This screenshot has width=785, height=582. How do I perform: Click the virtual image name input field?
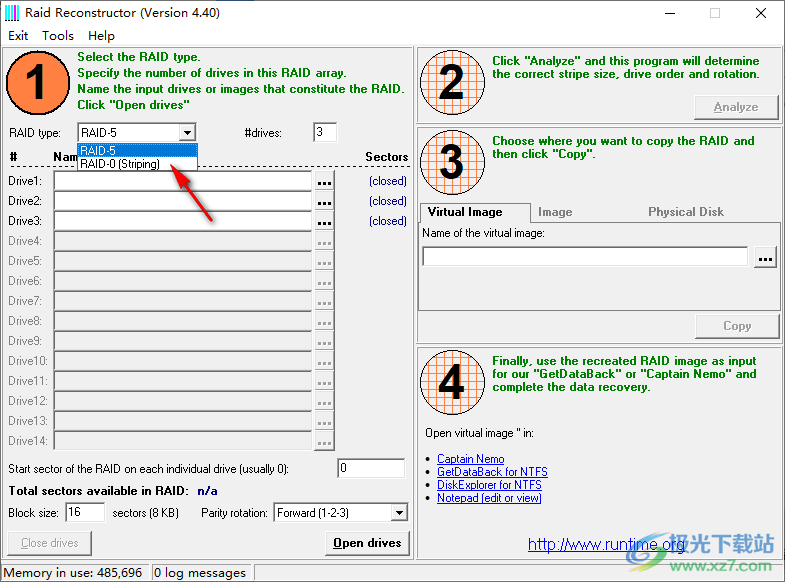click(x=585, y=257)
